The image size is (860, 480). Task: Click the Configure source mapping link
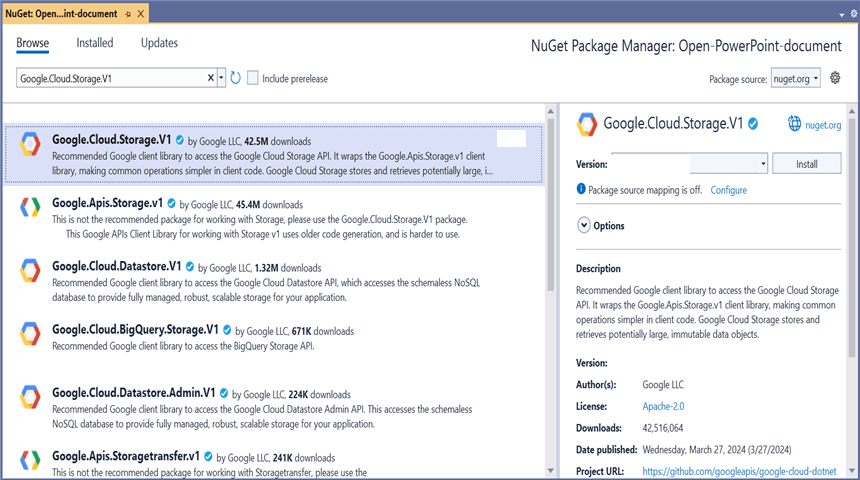[x=728, y=190]
